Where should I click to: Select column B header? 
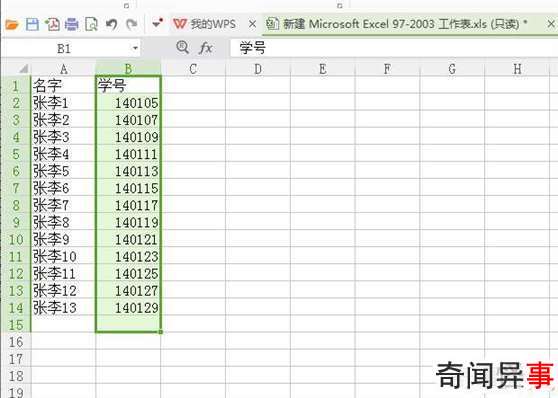click(x=128, y=69)
